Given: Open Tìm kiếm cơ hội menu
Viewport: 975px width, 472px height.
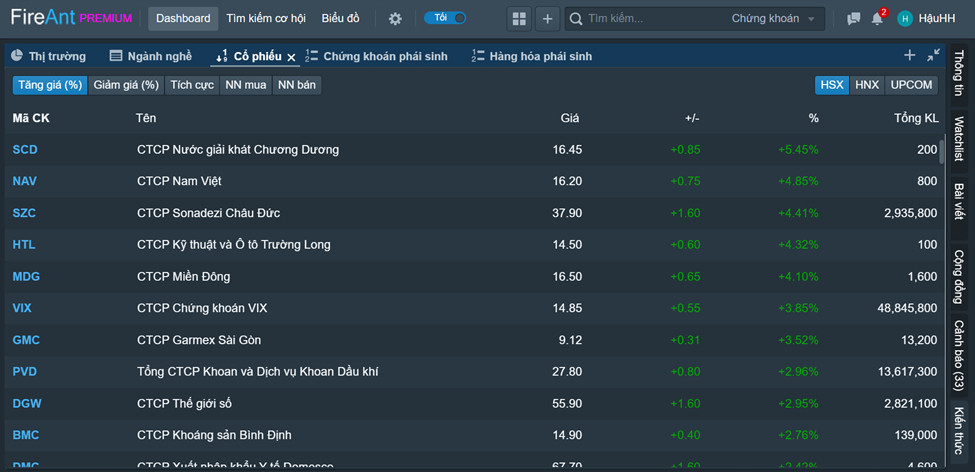Looking at the screenshot, I should 266,19.
